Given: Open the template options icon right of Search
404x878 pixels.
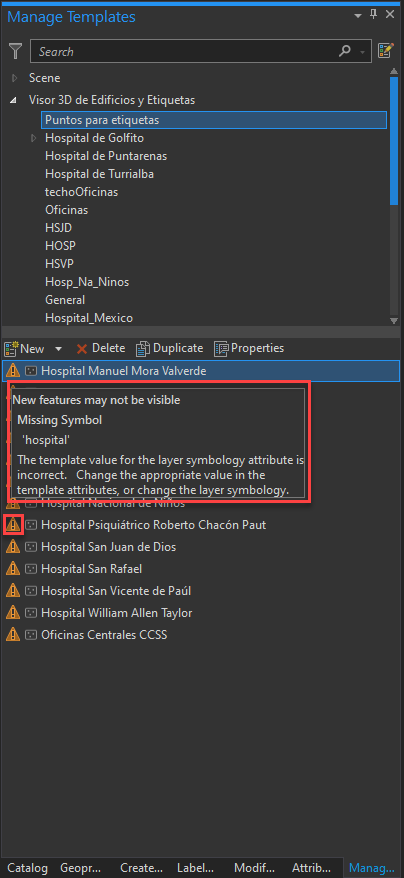Looking at the screenshot, I should click(x=386, y=51).
